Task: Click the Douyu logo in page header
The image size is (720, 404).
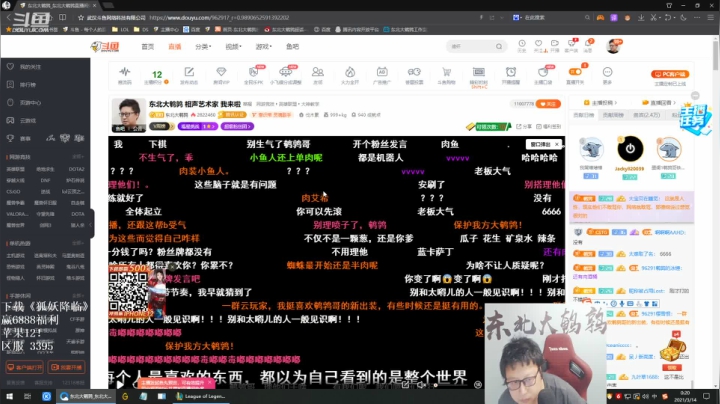Action: [x=105, y=46]
